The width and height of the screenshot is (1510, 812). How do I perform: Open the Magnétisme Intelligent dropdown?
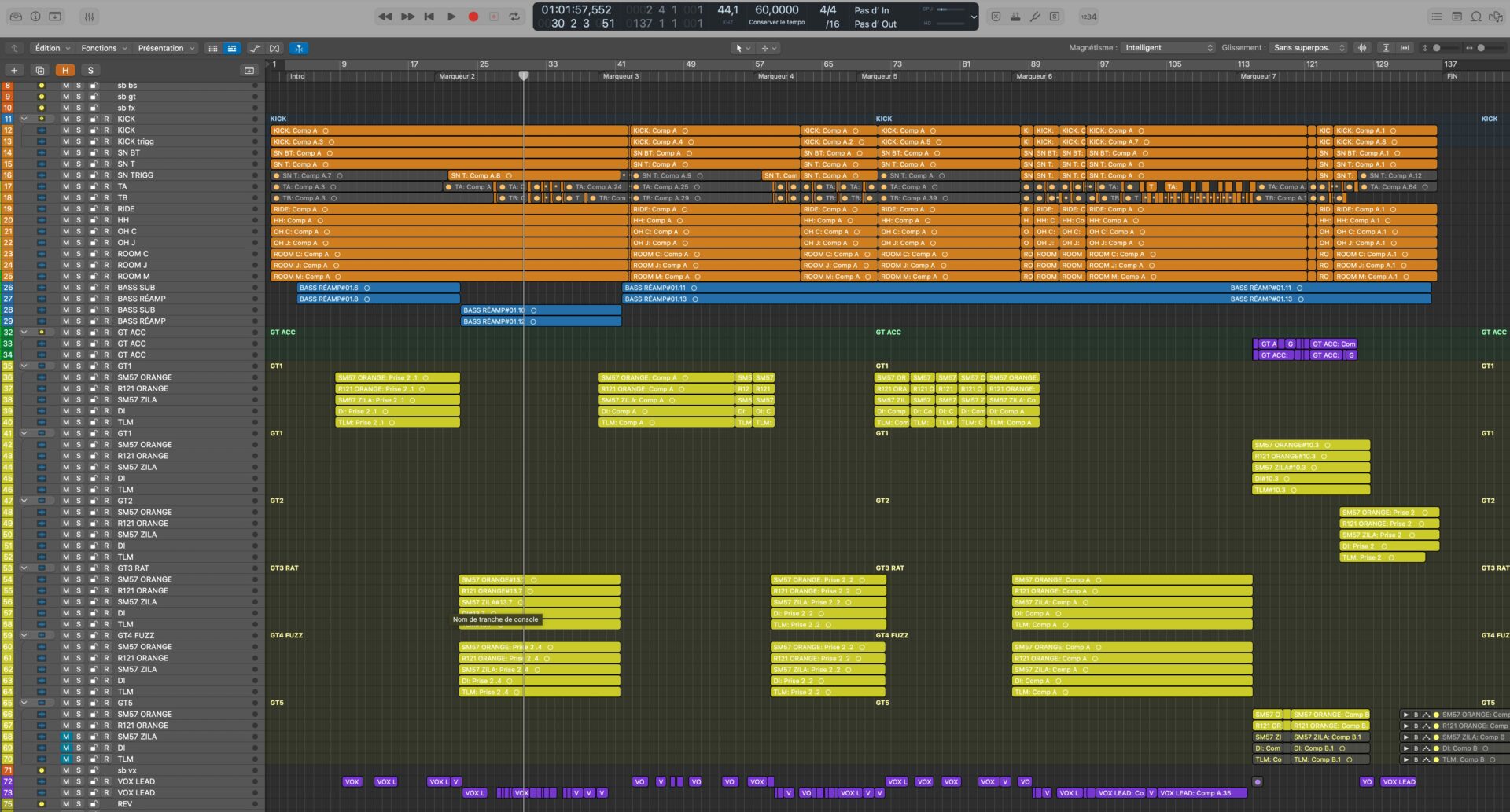1168,48
